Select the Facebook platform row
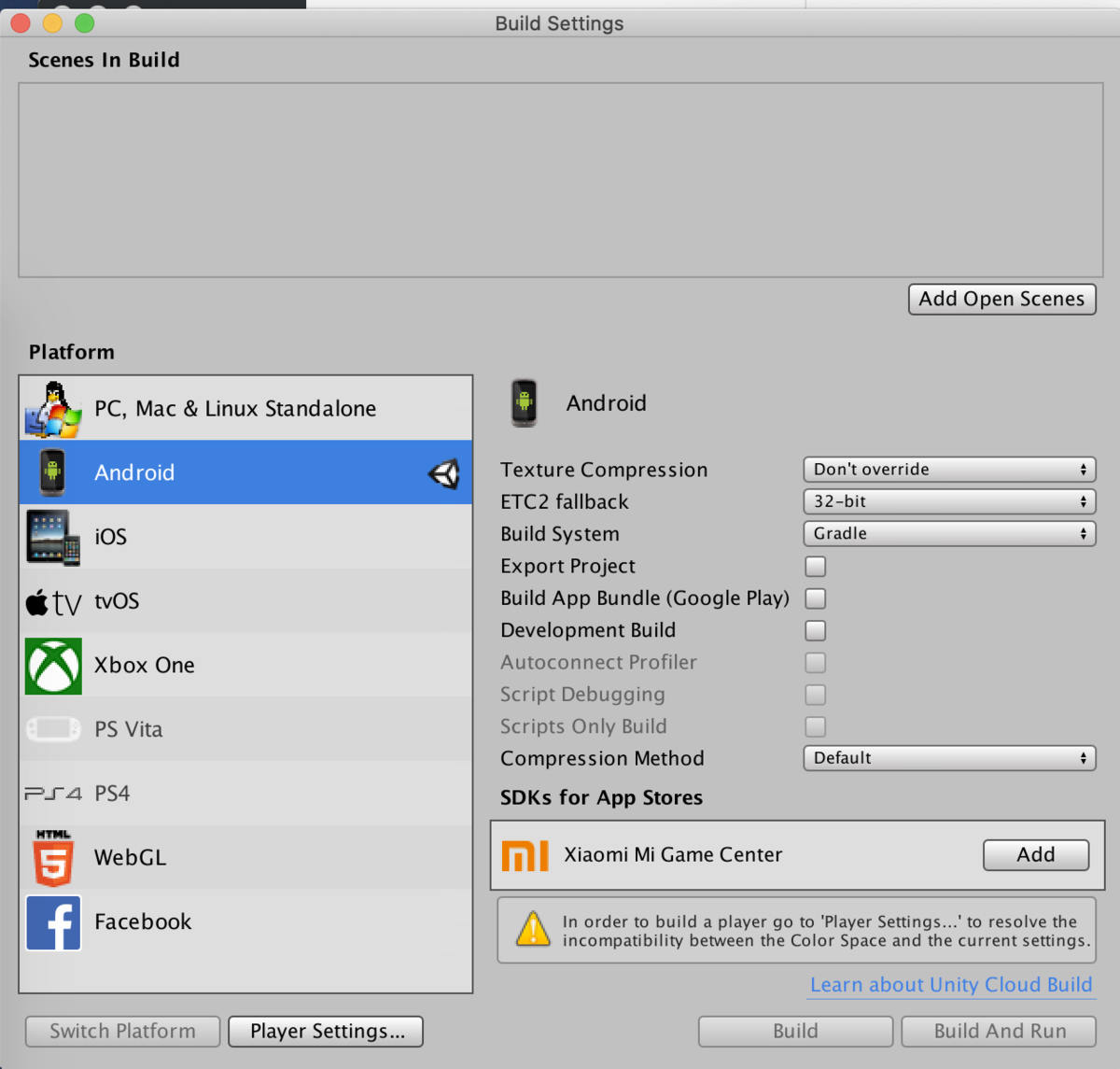The width and height of the screenshot is (1120, 1069). coord(245,922)
